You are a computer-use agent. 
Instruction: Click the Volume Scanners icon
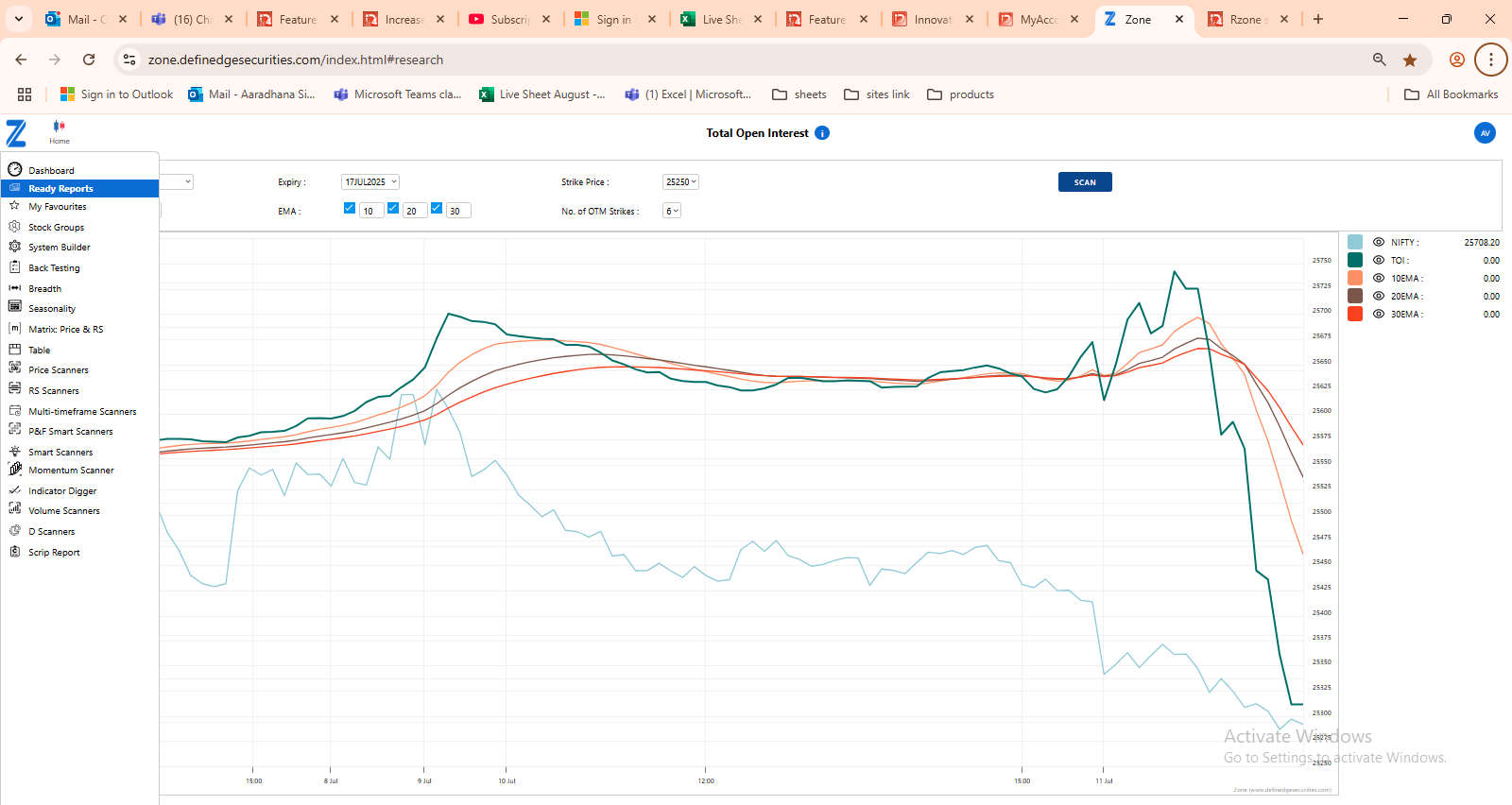[x=15, y=509]
